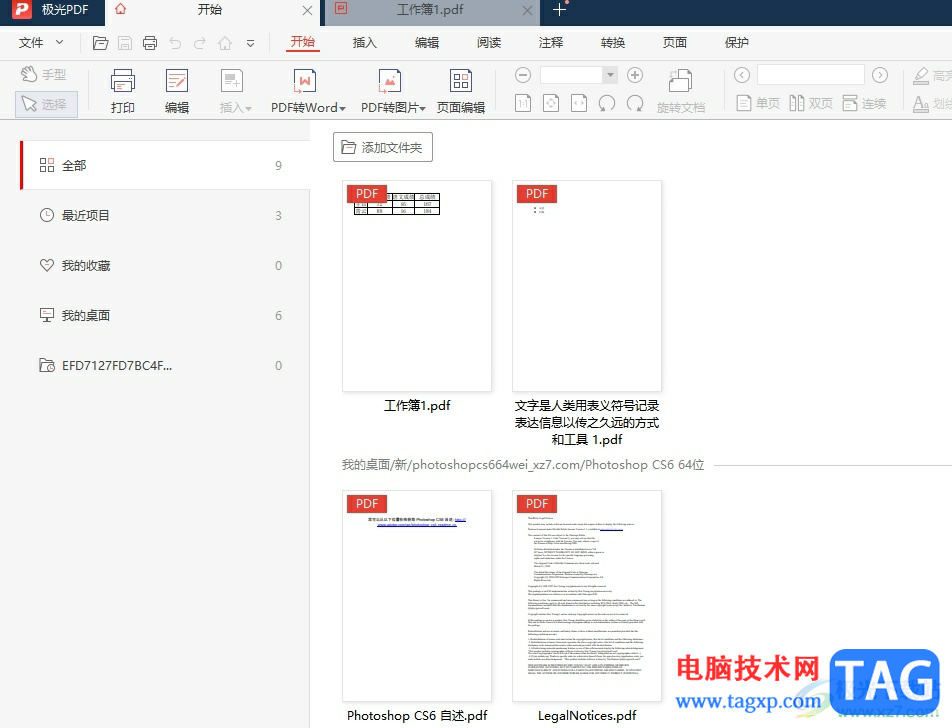Viewport: 952px width, 728px height.
Task: Close the 工作簿1.pdf tab
Action: click(527, 10)
